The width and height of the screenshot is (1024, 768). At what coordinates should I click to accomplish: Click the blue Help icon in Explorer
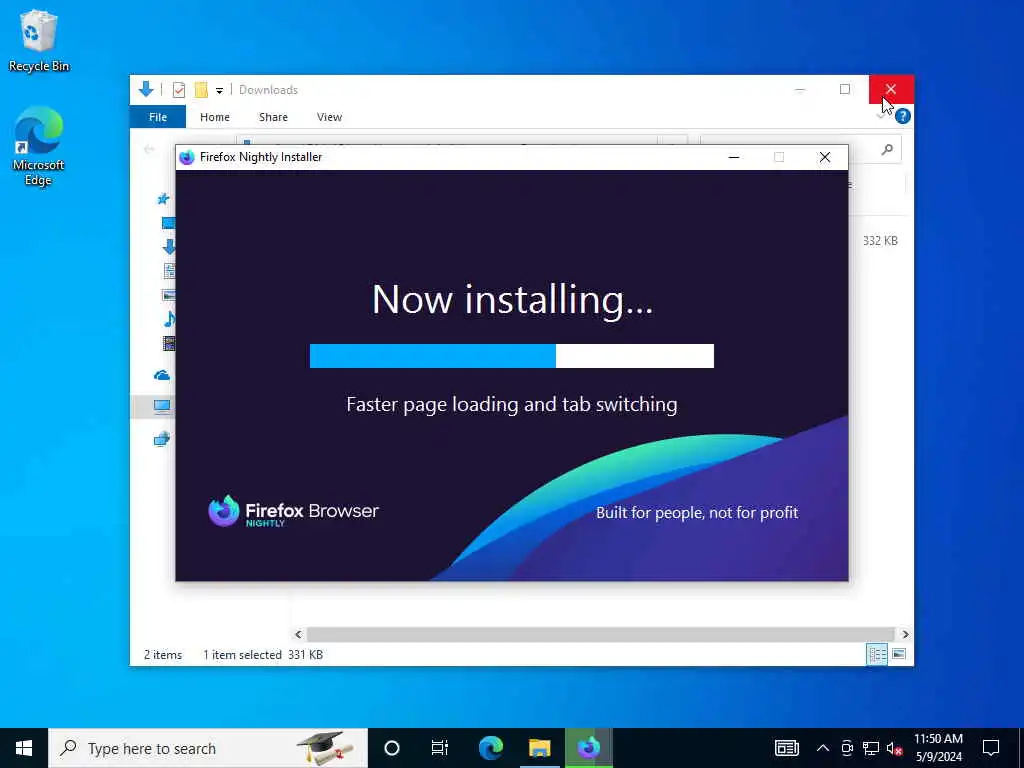tap(903, 116)
